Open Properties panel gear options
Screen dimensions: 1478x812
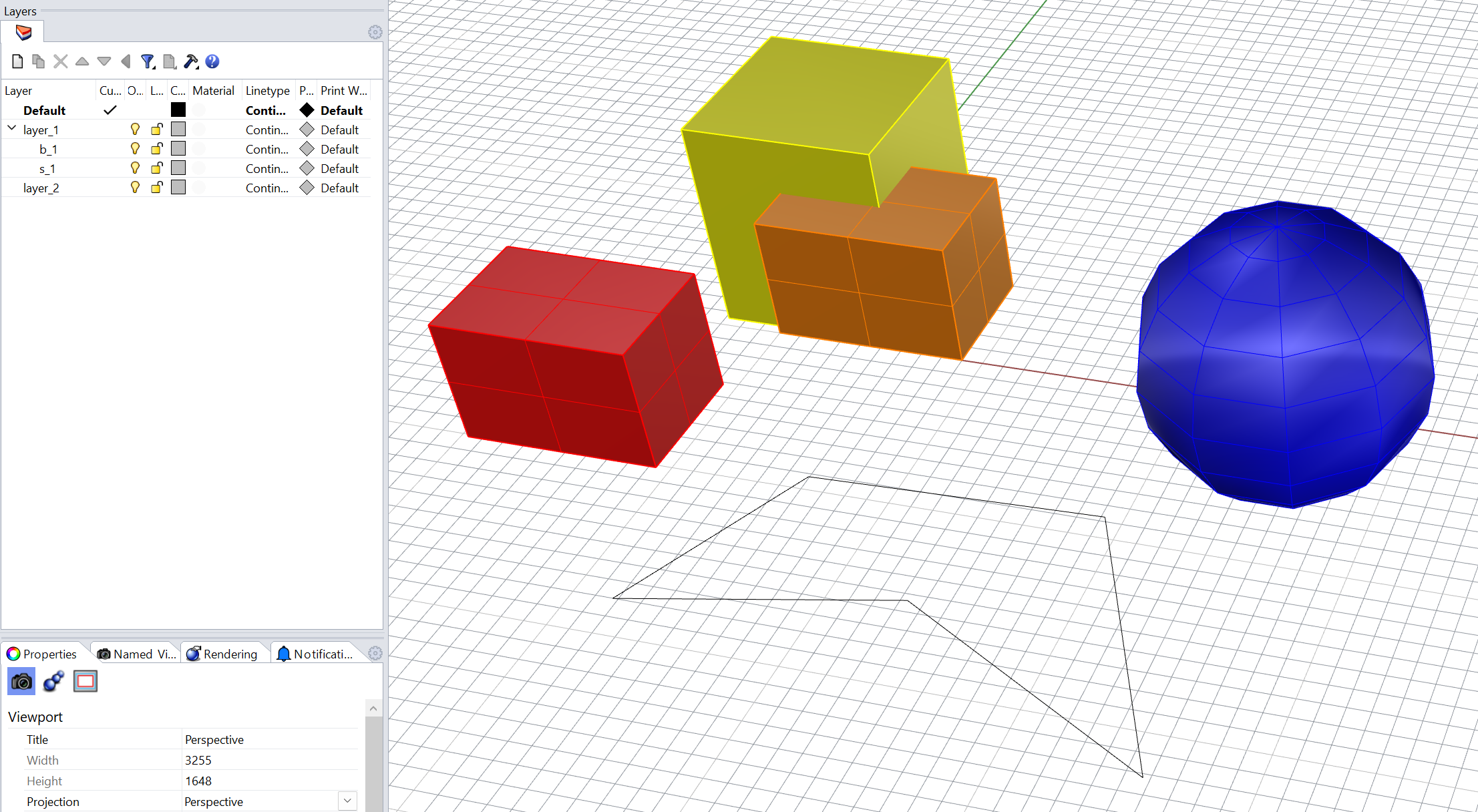pos(375,653)
